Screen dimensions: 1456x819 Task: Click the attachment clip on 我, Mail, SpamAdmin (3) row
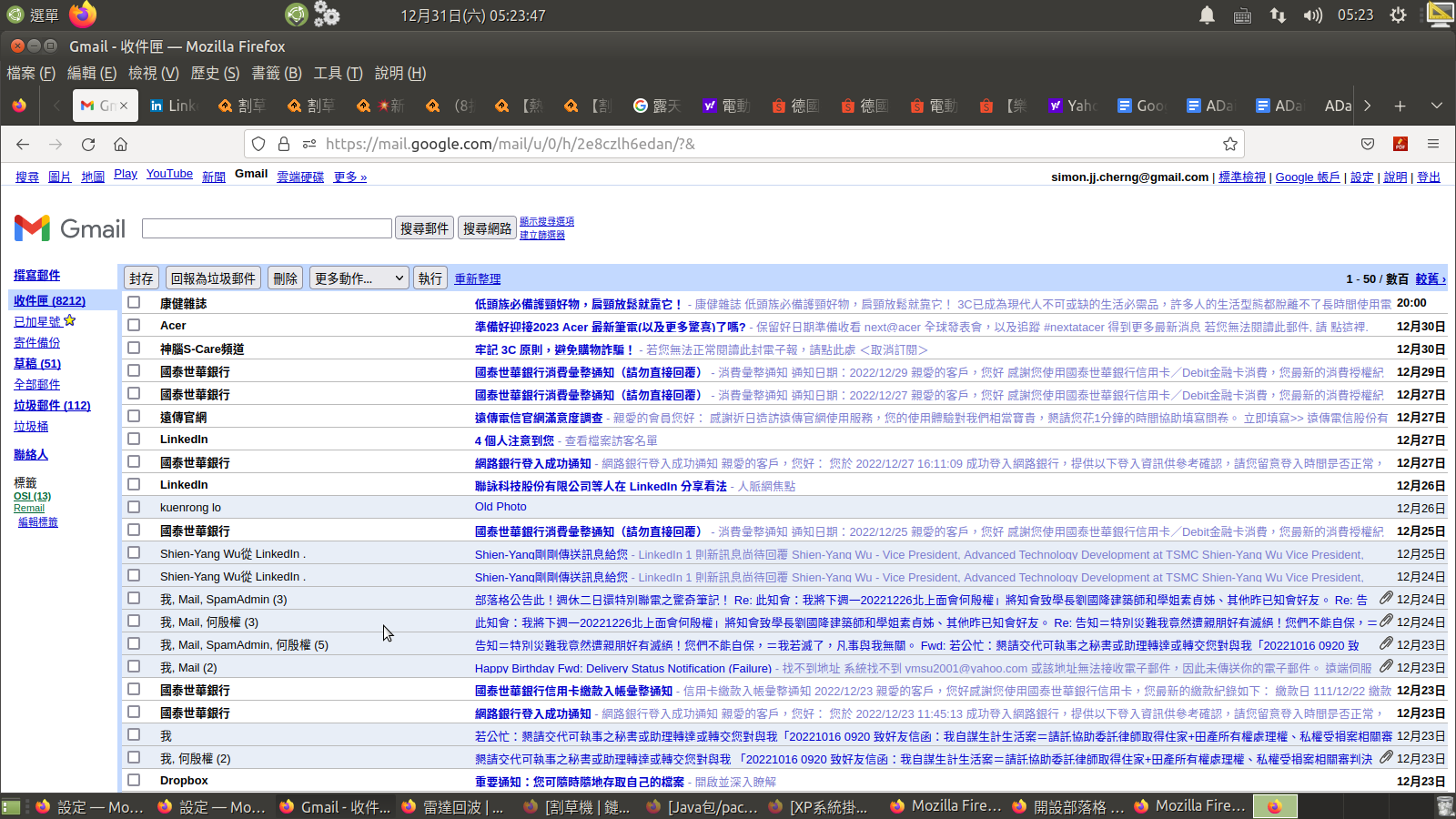pyautogui.click(x=1386, y=598)
